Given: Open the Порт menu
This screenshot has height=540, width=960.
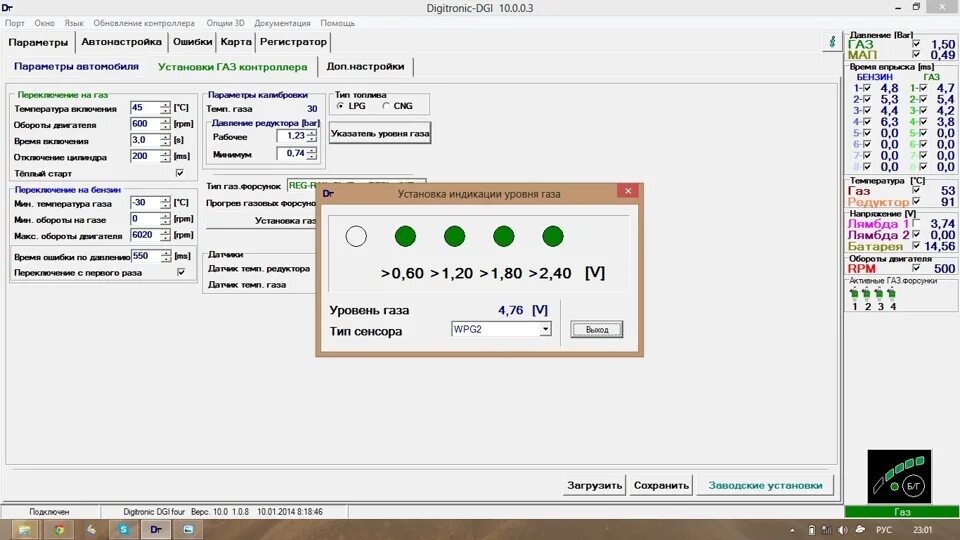Looking at the screenshot, I should (x=15, y=23).
